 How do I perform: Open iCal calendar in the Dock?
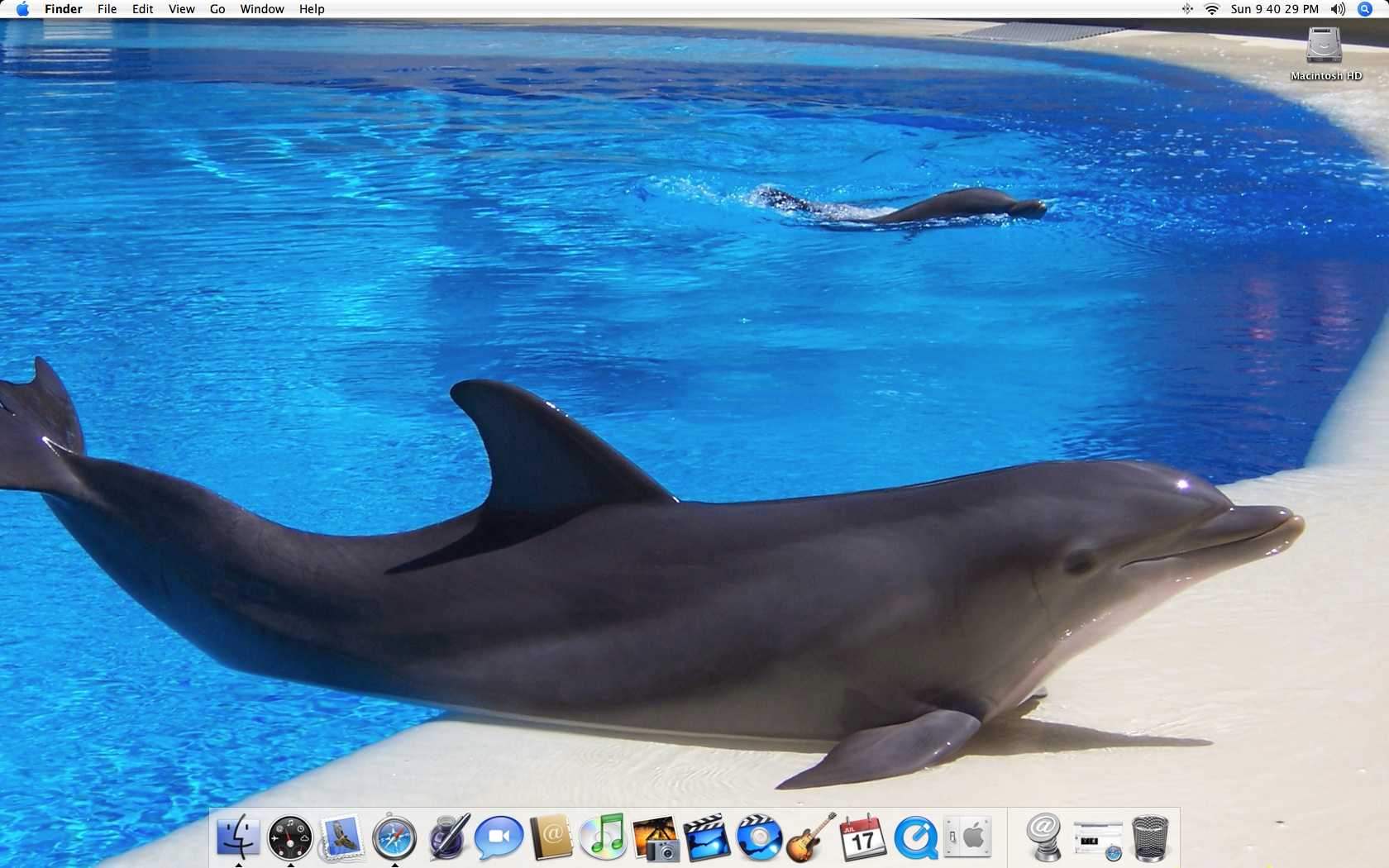[862, 837]
